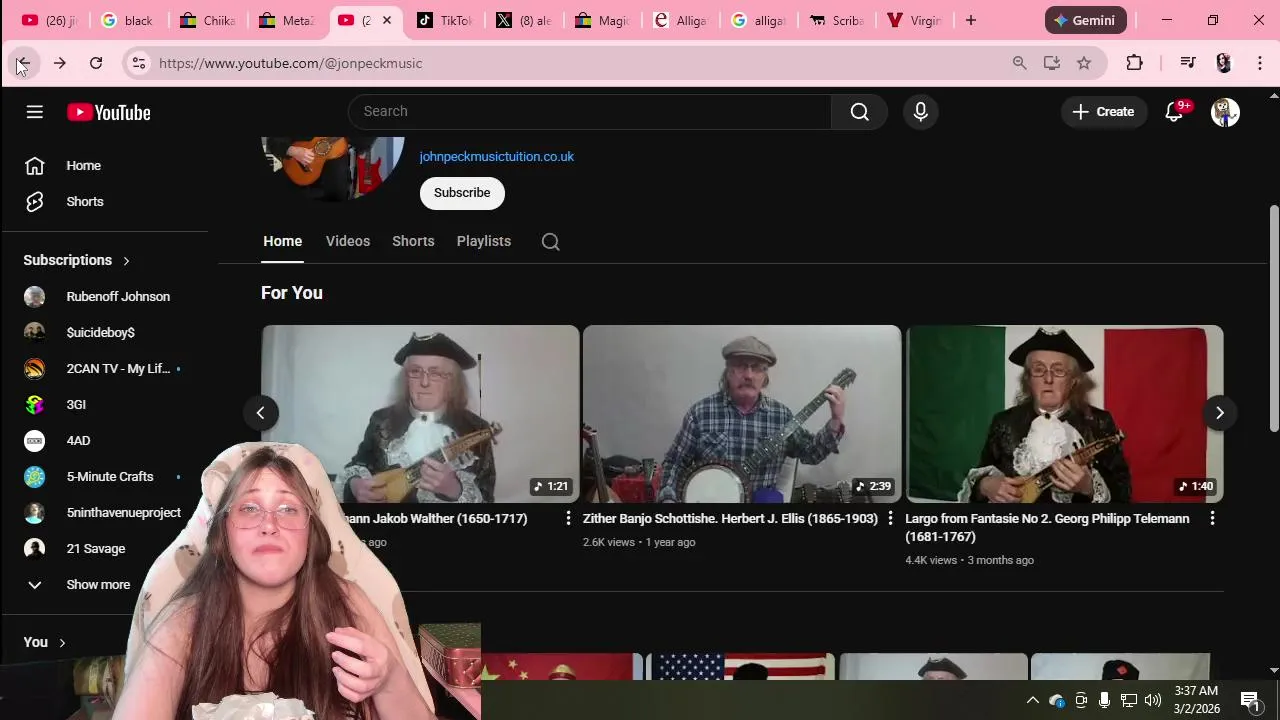The image size is (1280, 720).
Task: Click the install app icon in address bar
Action: pyautogui.click(x=1051, y=63)
